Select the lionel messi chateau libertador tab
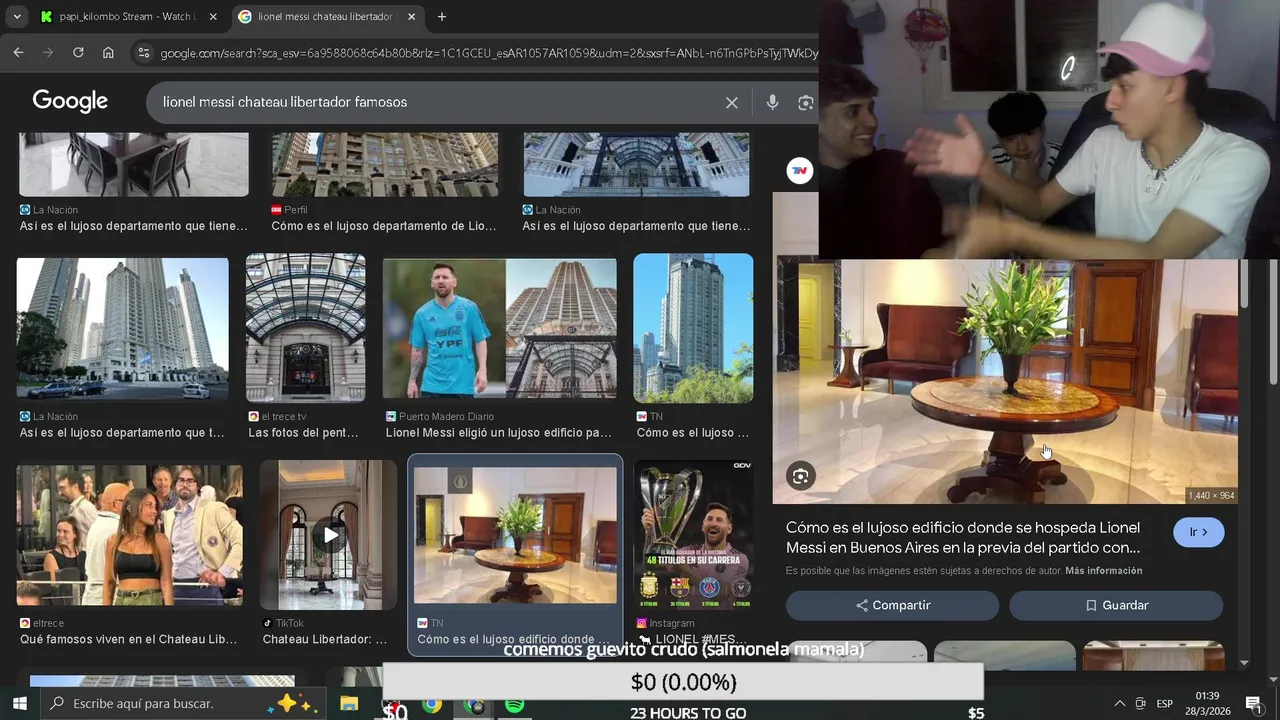Screen dimensions: 1280x720 327,16
